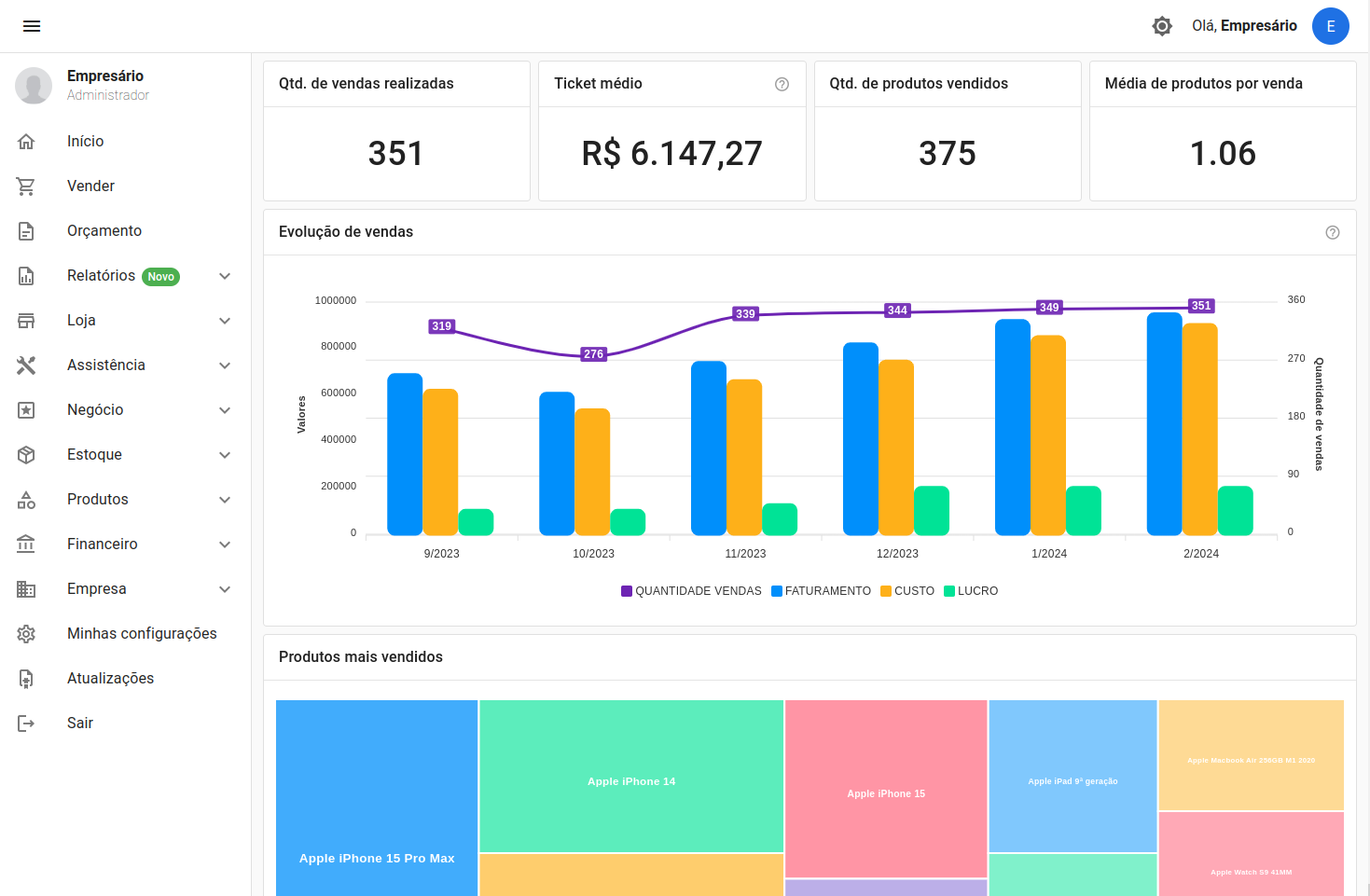Image resolution: width=1370 pixels, height=896 pixels.
Task: Hide the LUCRO series via legend
Action: coord(971,591)
